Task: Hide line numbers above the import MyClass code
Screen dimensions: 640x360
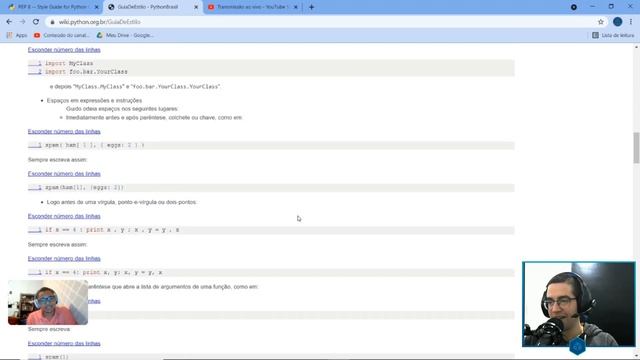Action: 64,50
